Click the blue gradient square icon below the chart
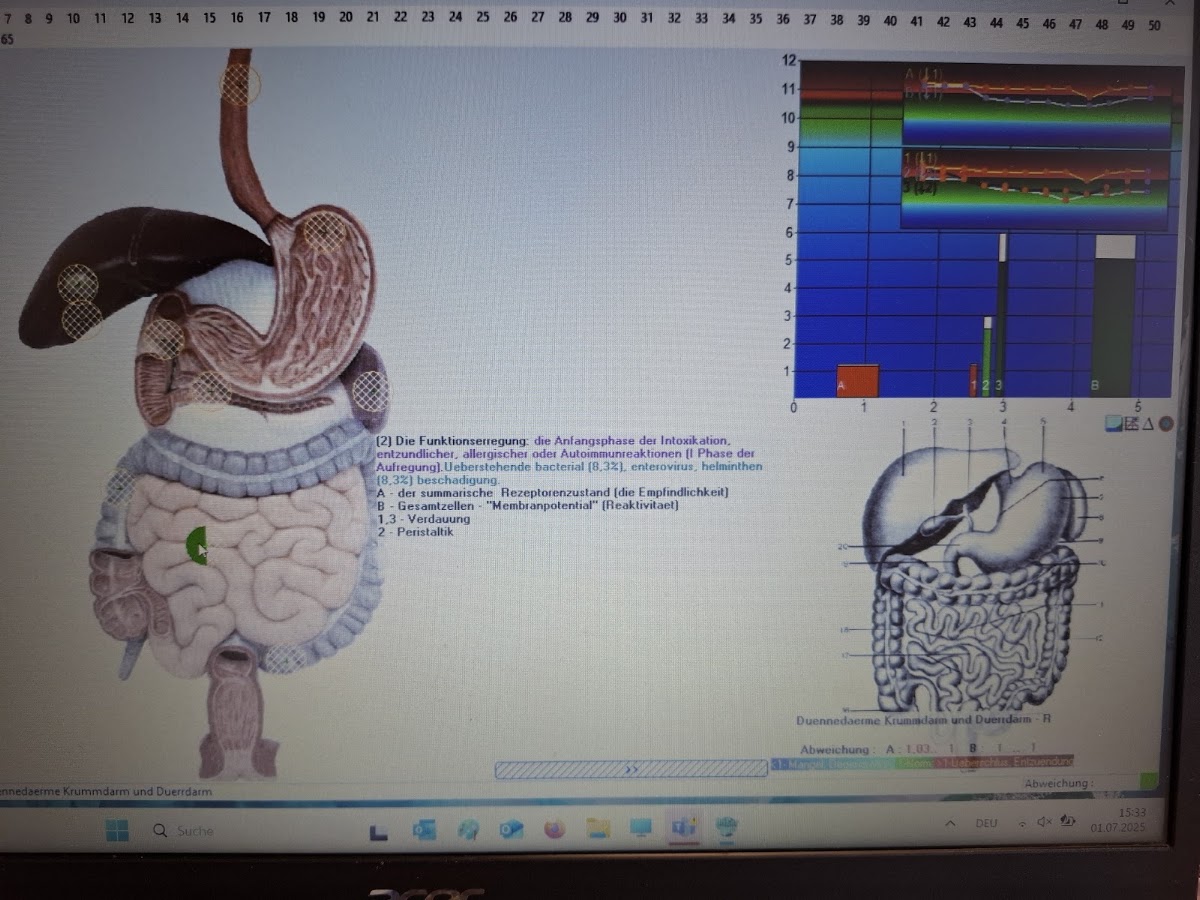This screenshot has height=900, width=1200. (x=1113, y=424)
